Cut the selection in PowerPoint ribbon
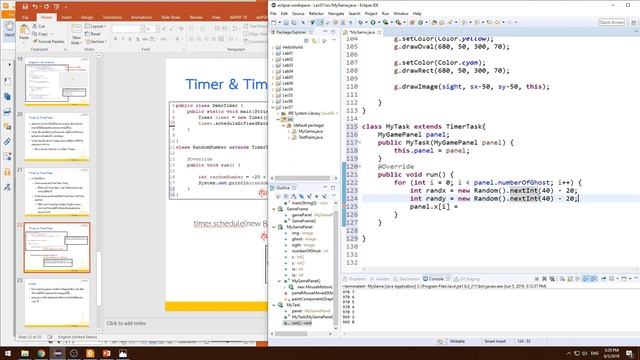The image size is (640, 360). (39, 26)
